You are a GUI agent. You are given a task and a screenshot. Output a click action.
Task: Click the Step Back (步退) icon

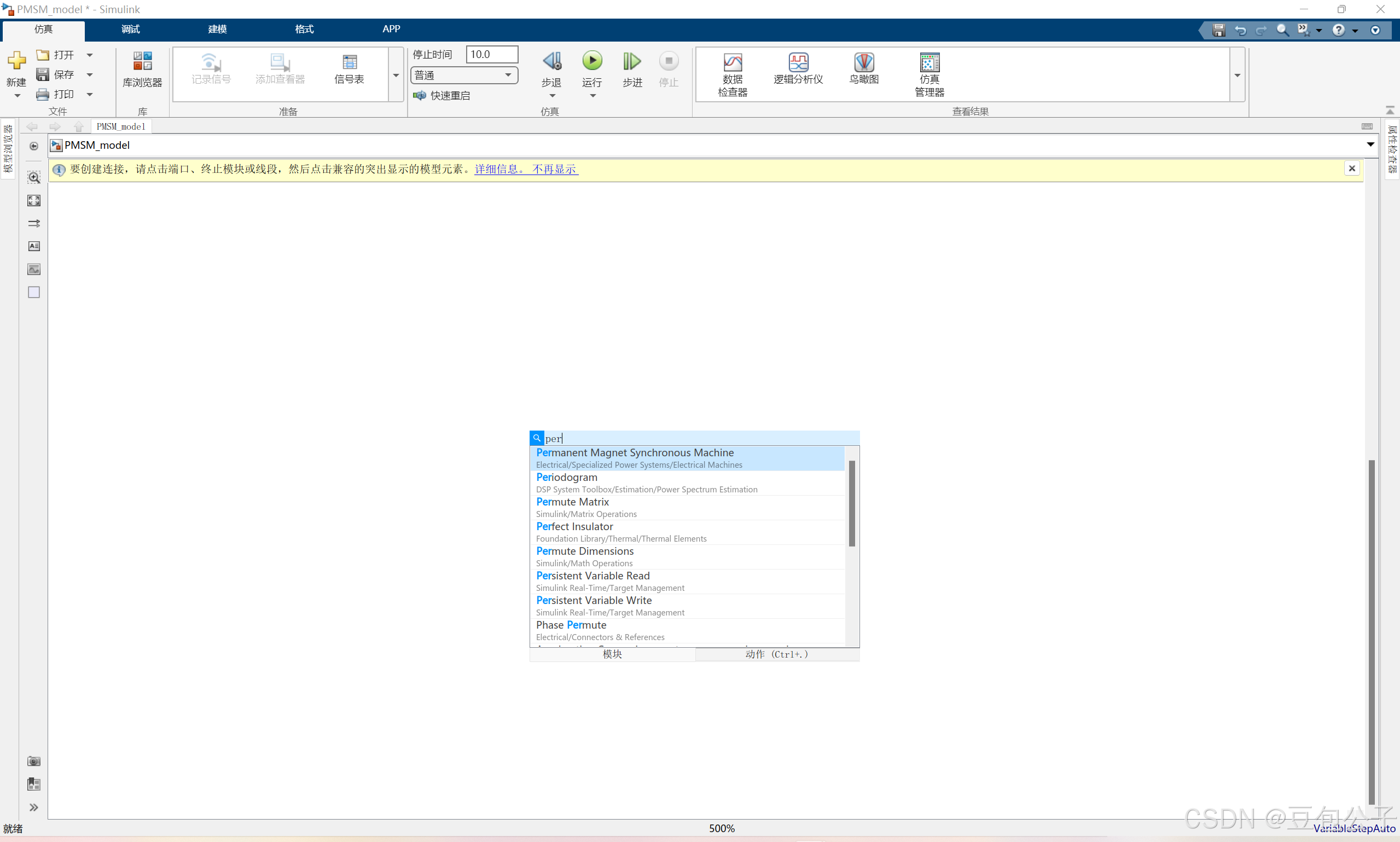[551, 61]
